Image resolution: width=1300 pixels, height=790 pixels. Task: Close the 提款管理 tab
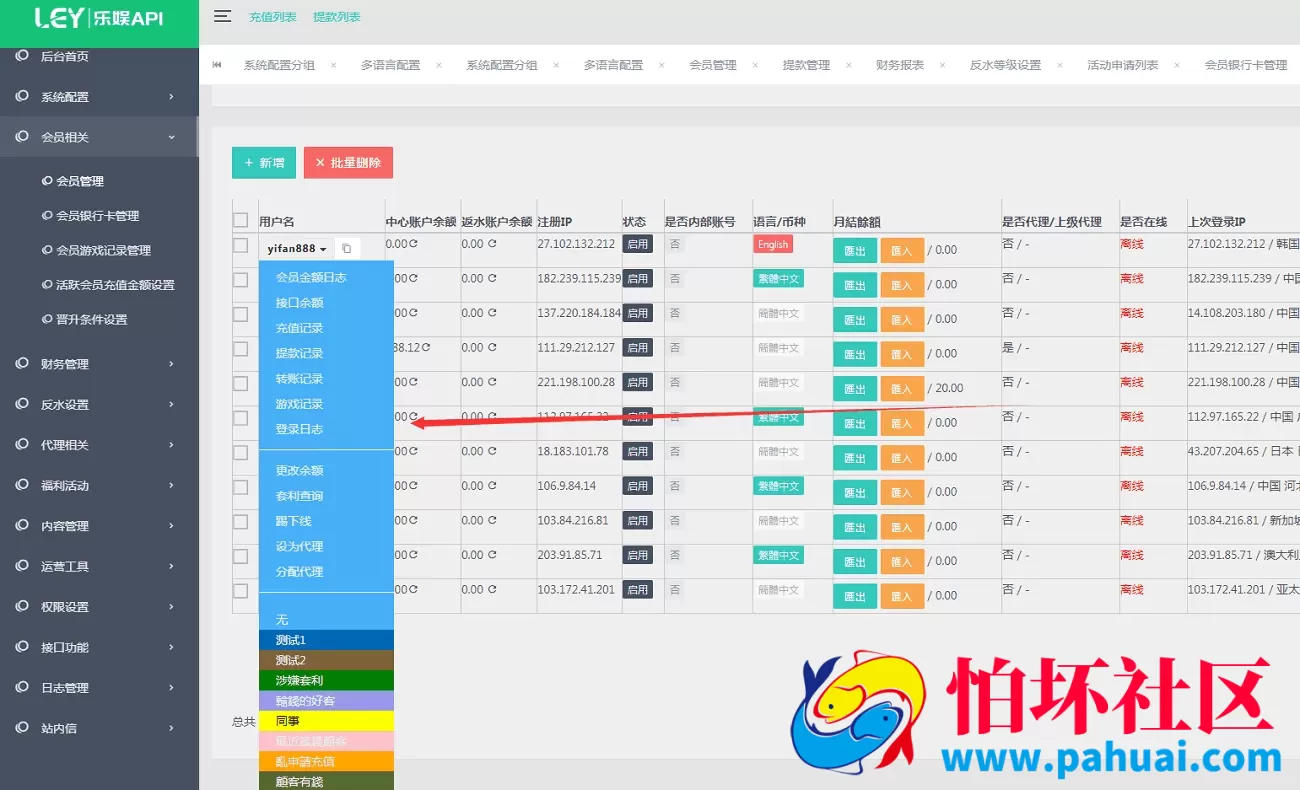pos(849,65)
